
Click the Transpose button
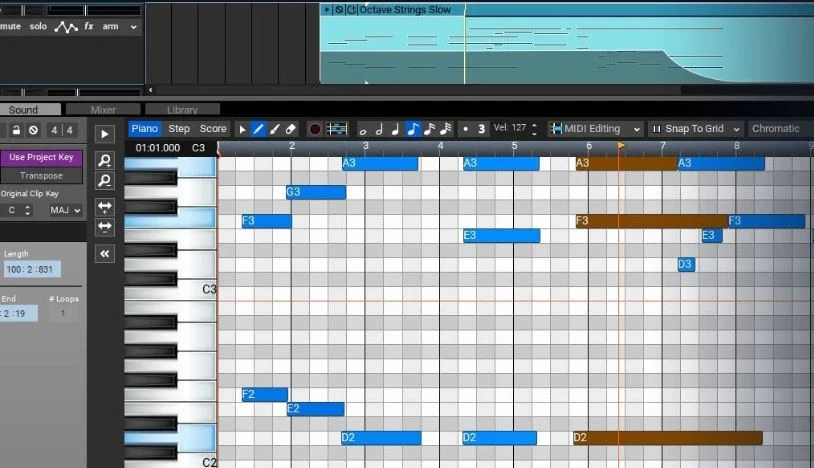click(x=41, y=176)
